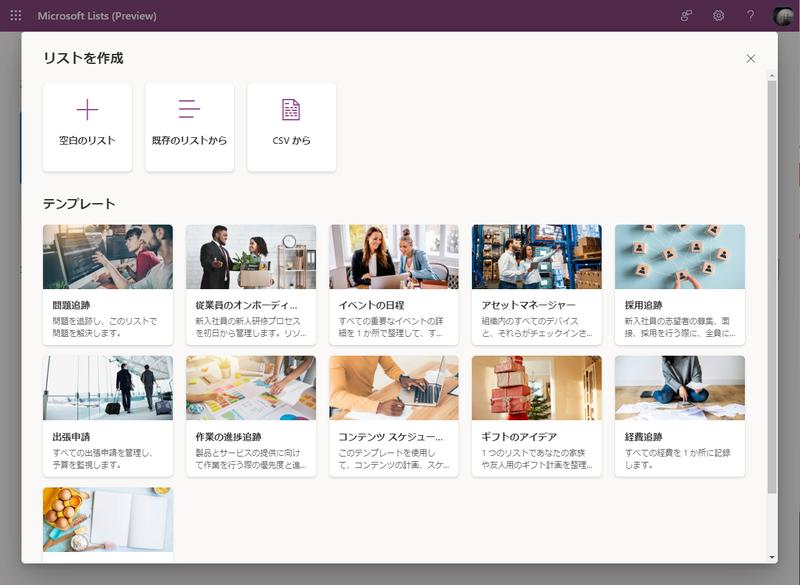
Task: Click the plus icon for 空白のリスト
Action: pos(87,110)
